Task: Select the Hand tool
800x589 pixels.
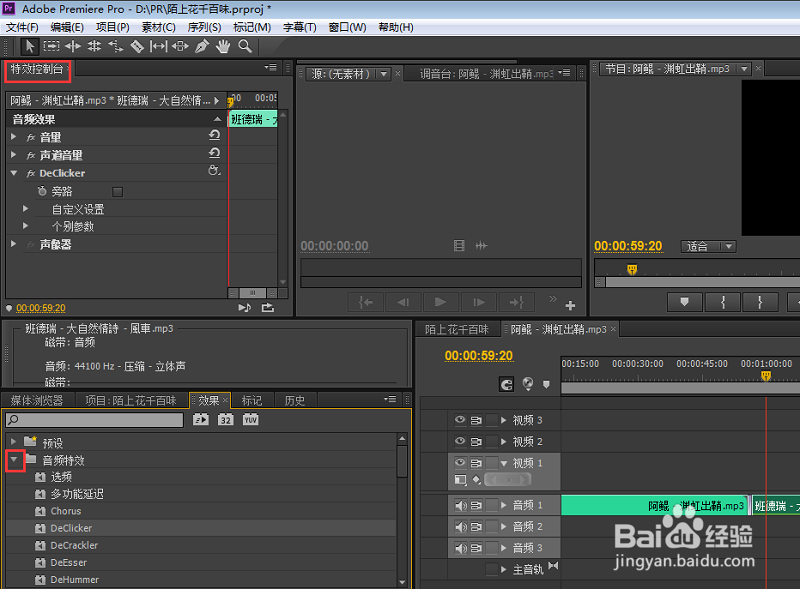Action: tap(223, 46)
